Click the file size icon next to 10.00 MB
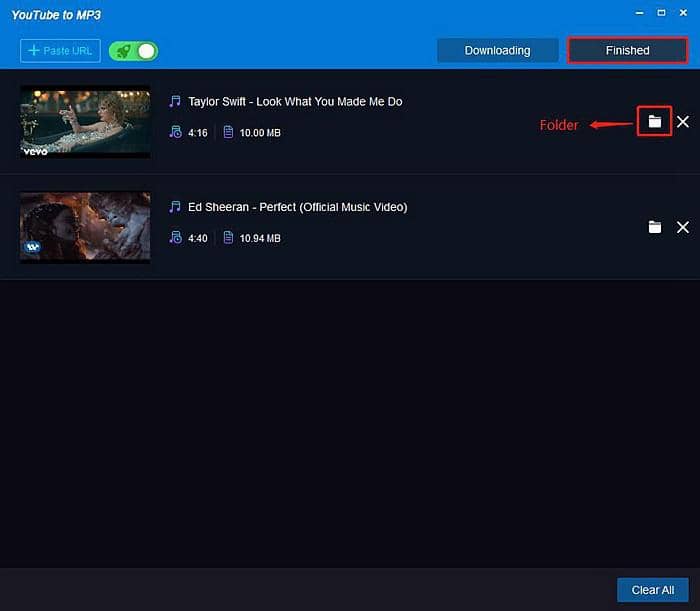The image size is (700, 611). [228, 132]
